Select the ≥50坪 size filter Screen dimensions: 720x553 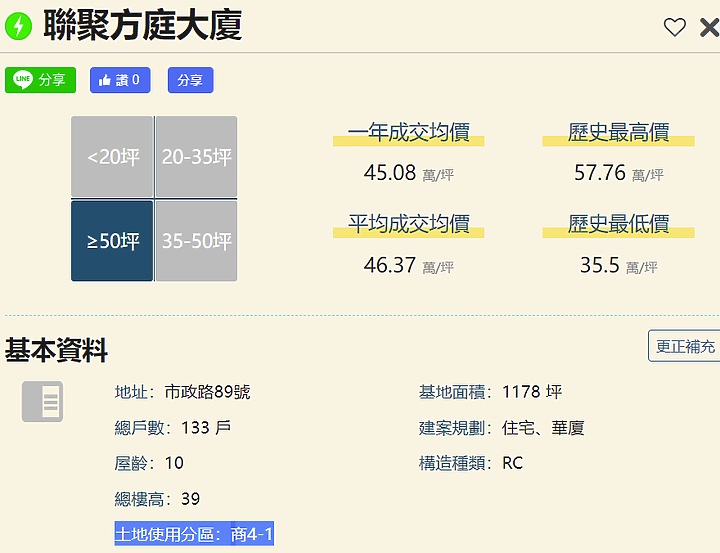pos(112,241)
